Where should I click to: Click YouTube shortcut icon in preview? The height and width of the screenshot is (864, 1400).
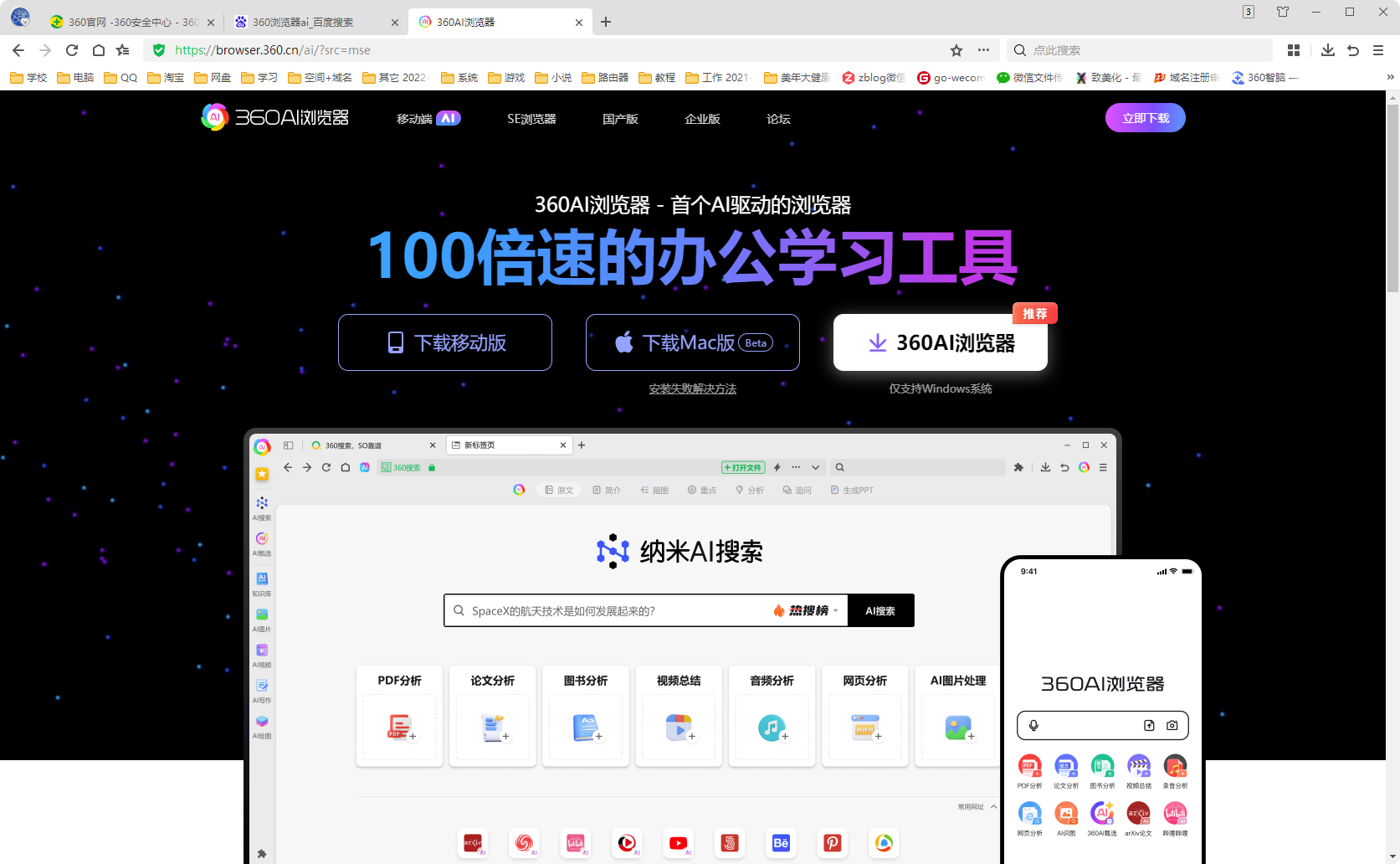click(679, 843)
